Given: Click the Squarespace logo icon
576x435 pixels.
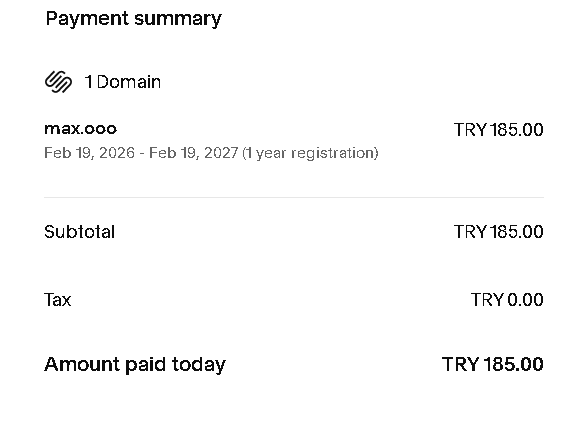Looking at the screenshot, I should click(x=58, y=82).
